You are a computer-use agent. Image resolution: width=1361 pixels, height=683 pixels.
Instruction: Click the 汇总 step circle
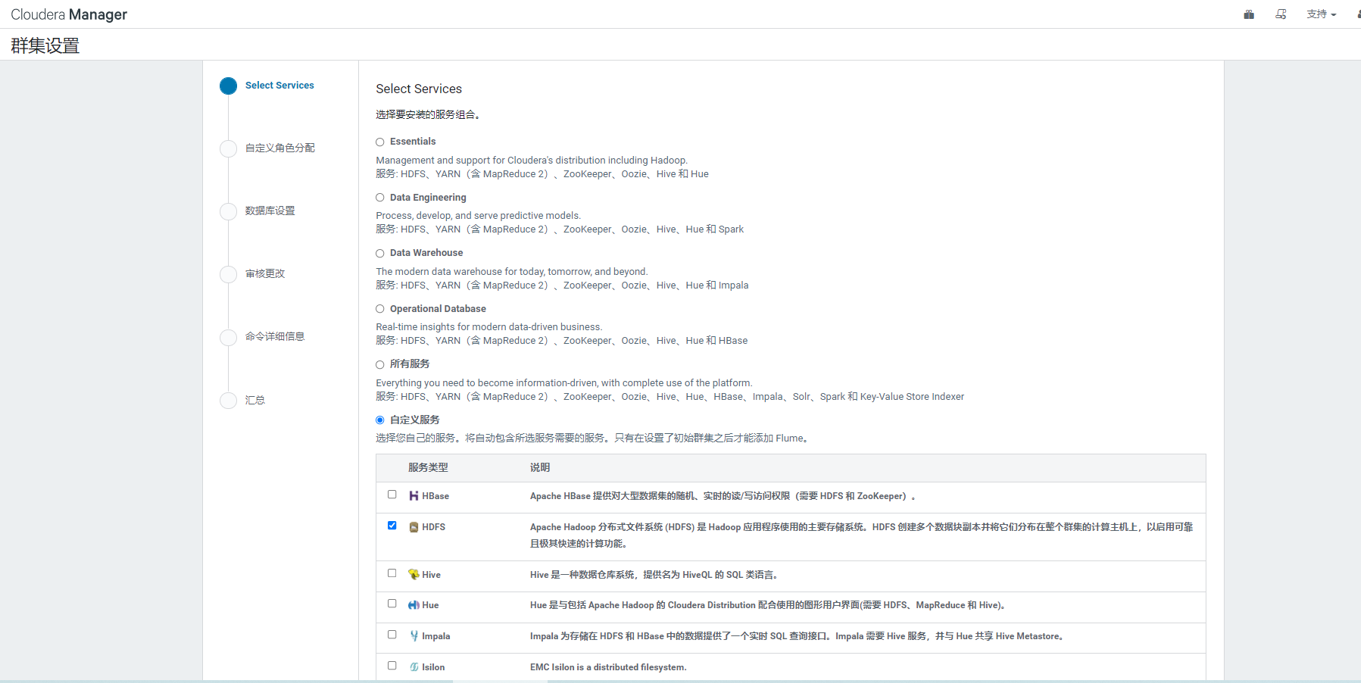point(228,400)
